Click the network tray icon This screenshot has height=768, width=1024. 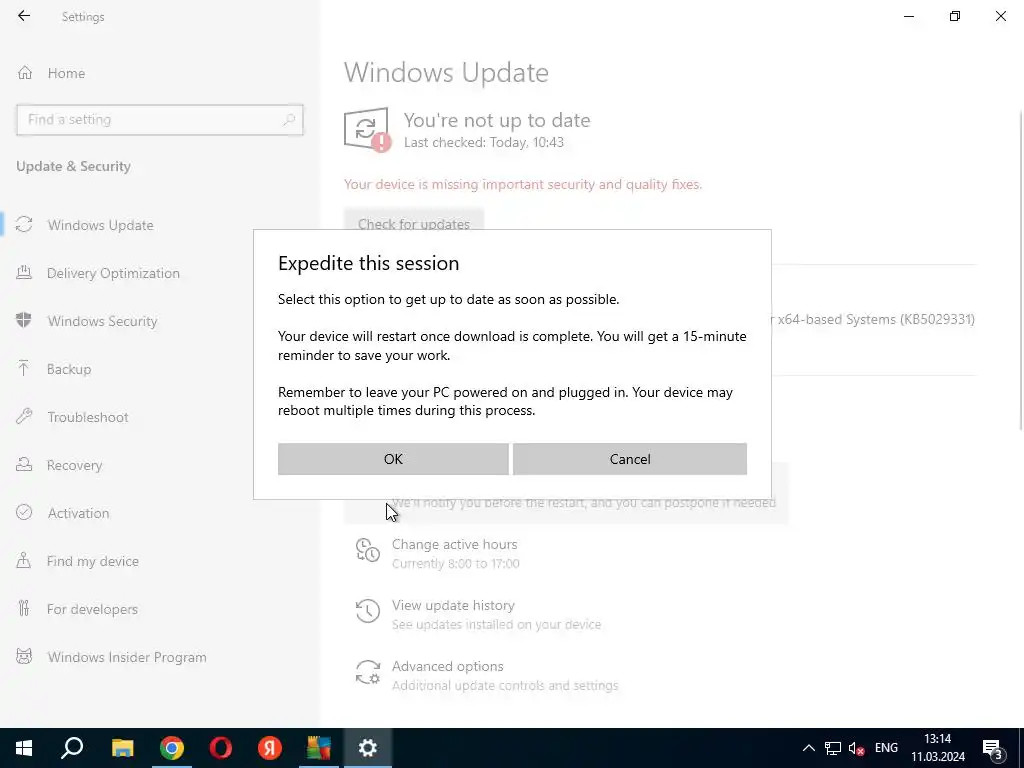tap(833, 748)
